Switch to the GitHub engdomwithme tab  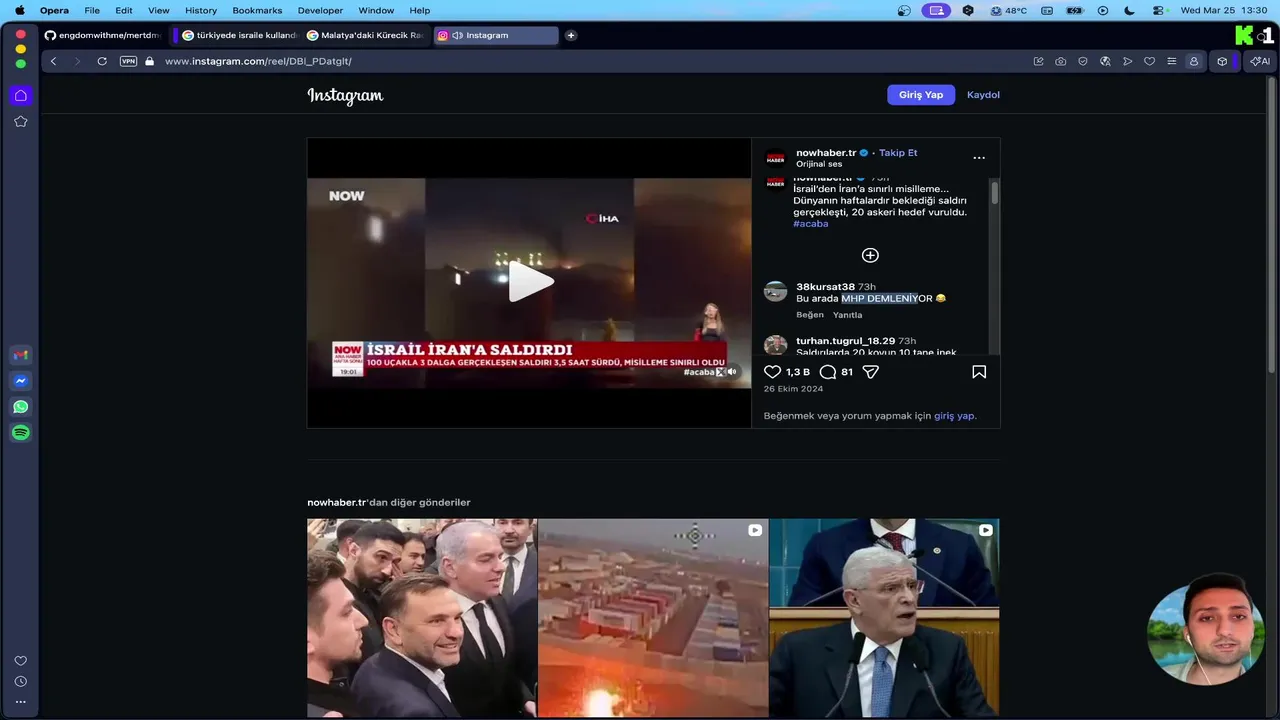(x=102, y=35)
